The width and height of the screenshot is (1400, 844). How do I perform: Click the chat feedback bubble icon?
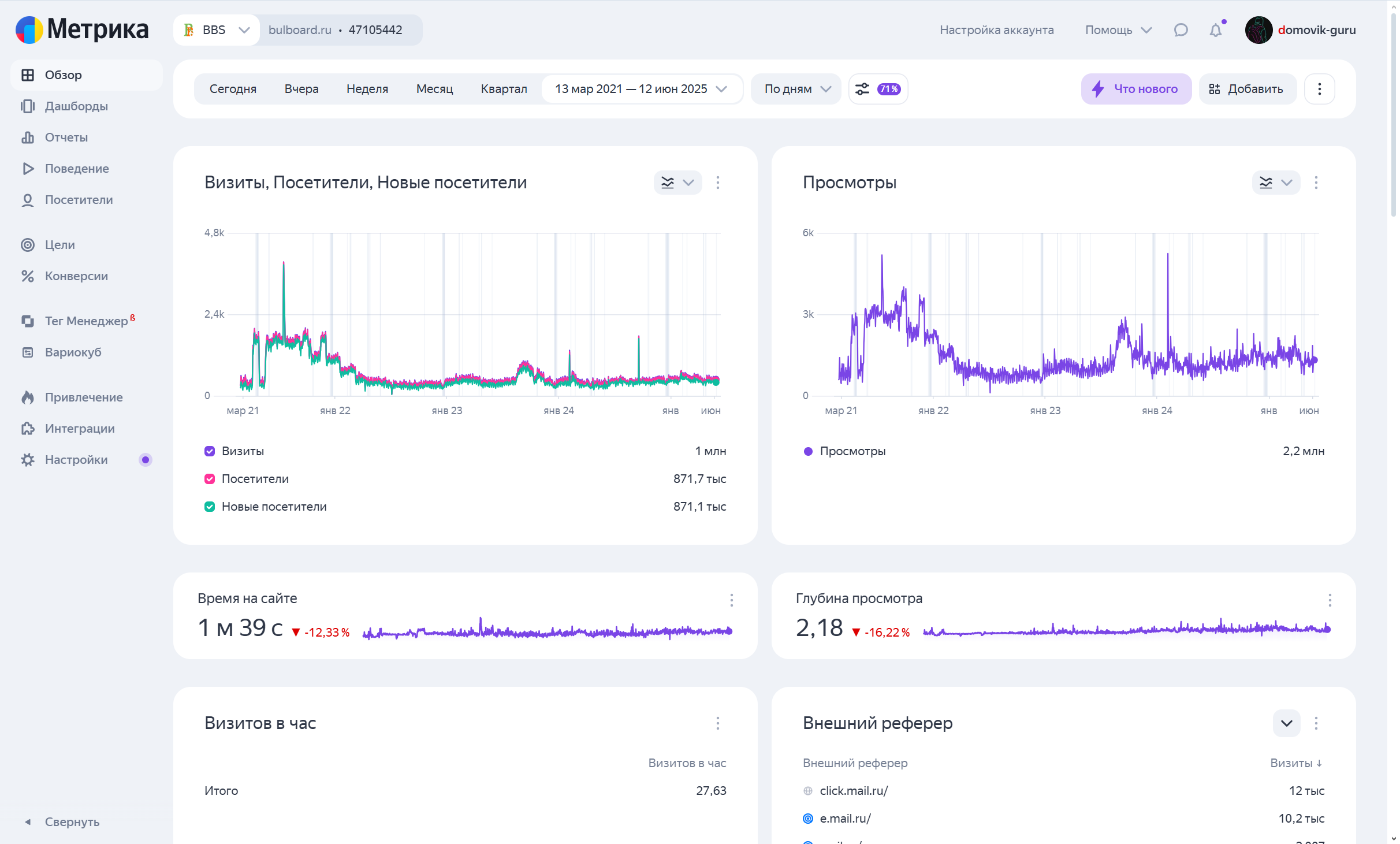pos(1181,30)
